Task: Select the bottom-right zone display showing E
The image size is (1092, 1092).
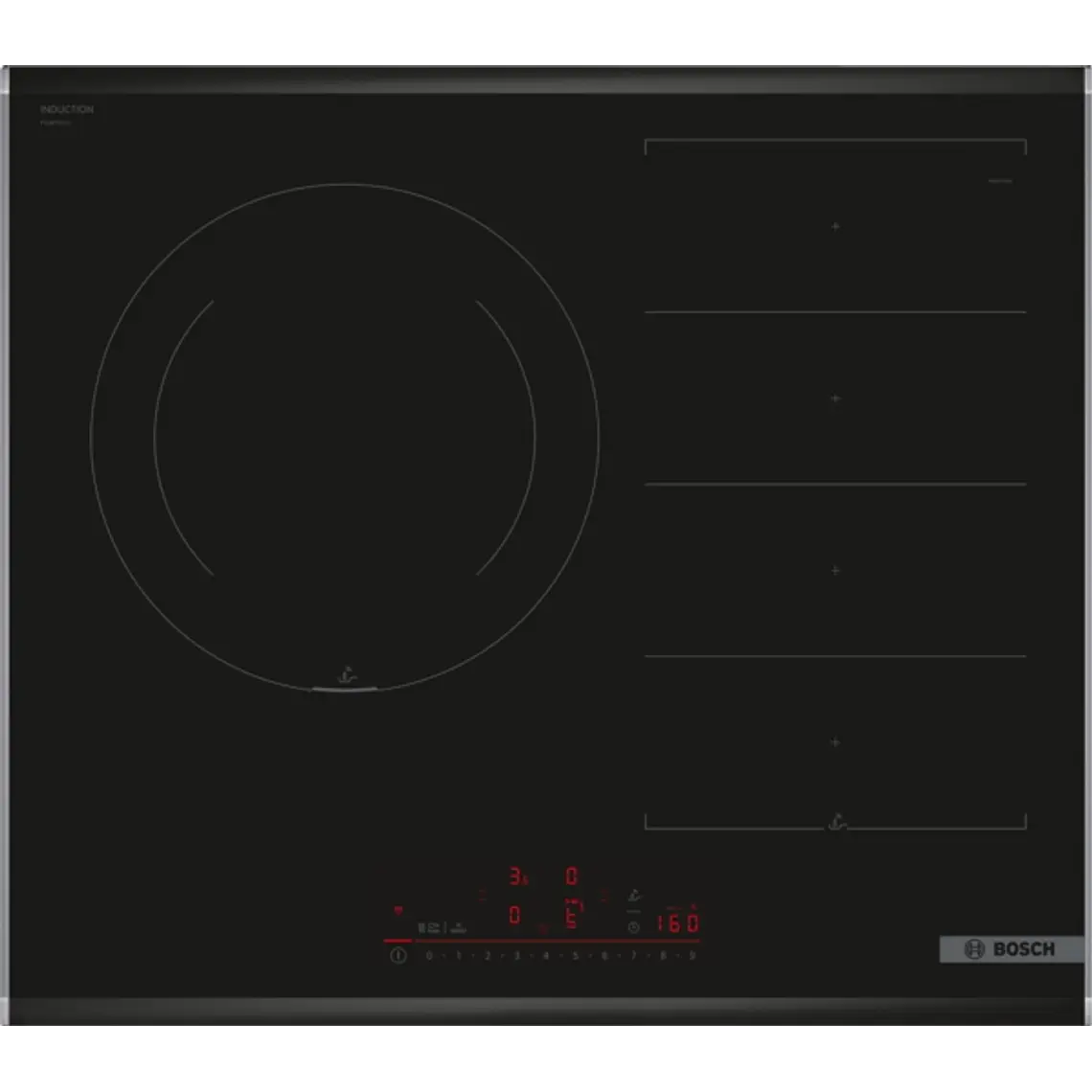Action: 572,918
